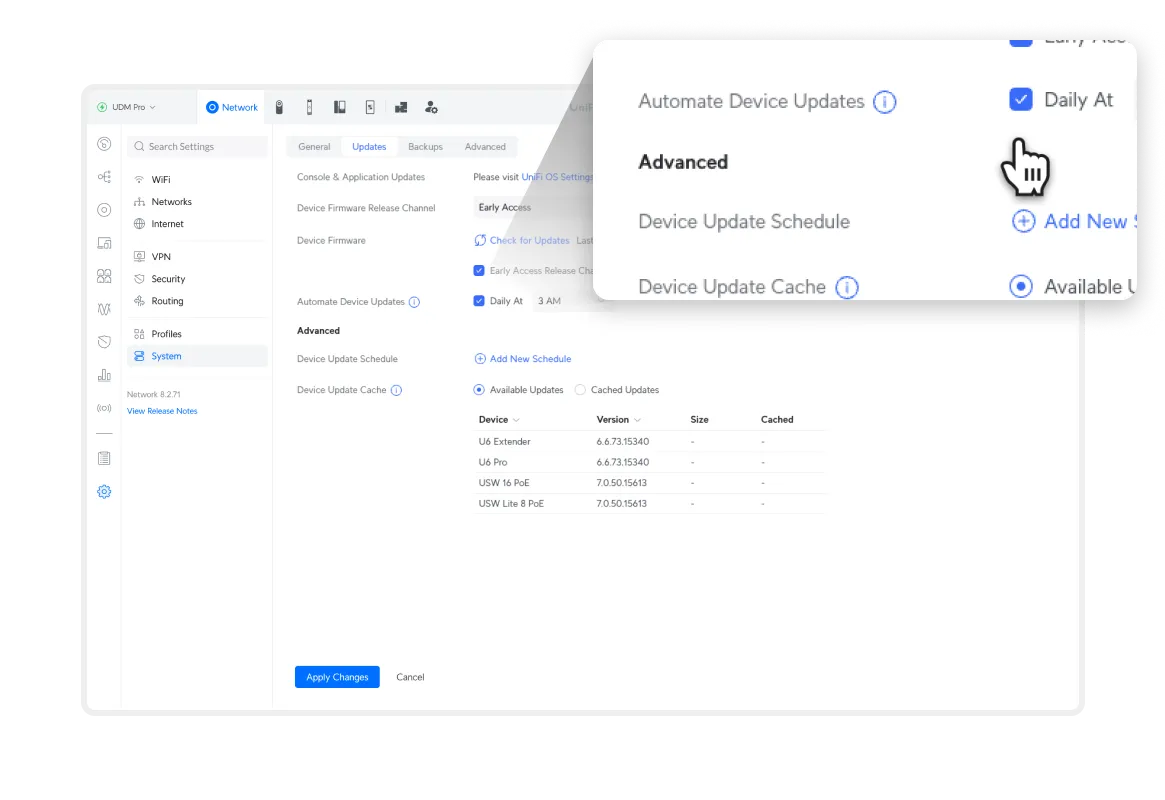Viewport: 1165px width, 800px height.
Task: Open Client Devices icon in left rail
Action: coord(104,243)
